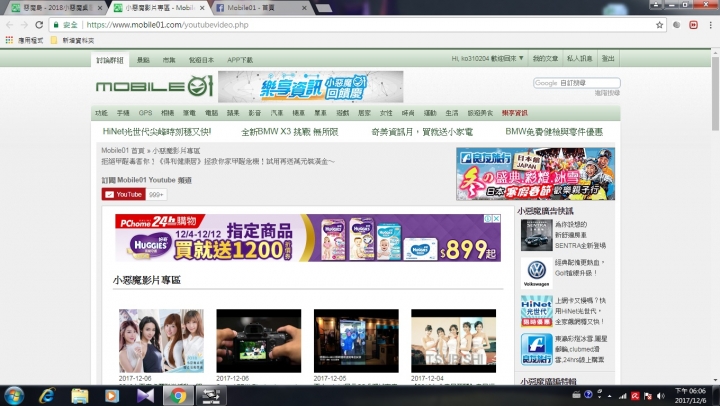This screenshot has height=406, width=720.
Task: Click the Mobile01 logo
Action: pyautogui.click(x=155, y=86)
